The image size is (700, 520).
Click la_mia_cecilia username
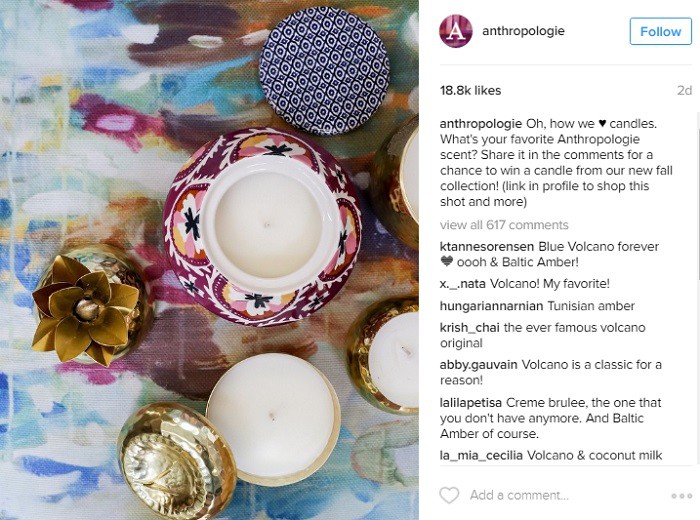pyautogui.click(x=481, y=455)
